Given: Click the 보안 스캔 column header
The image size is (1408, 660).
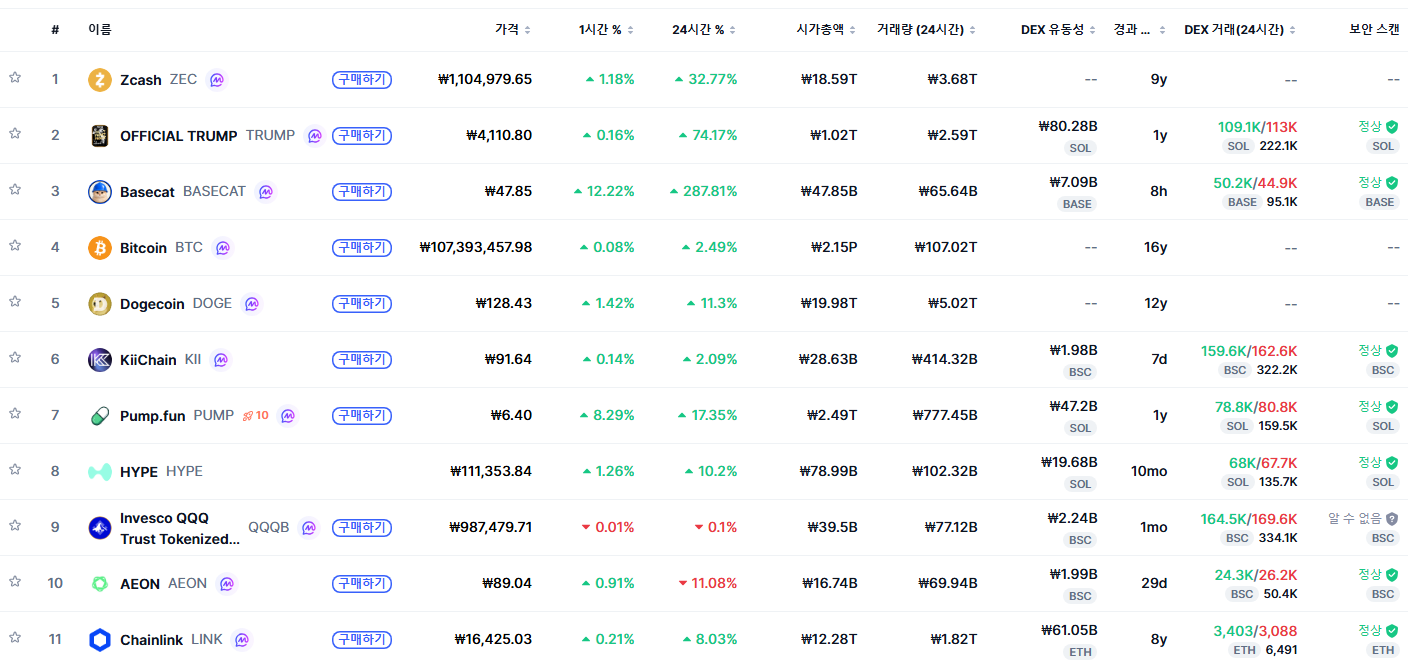Looking at the screenshot, I should [x=1374, y=30].
